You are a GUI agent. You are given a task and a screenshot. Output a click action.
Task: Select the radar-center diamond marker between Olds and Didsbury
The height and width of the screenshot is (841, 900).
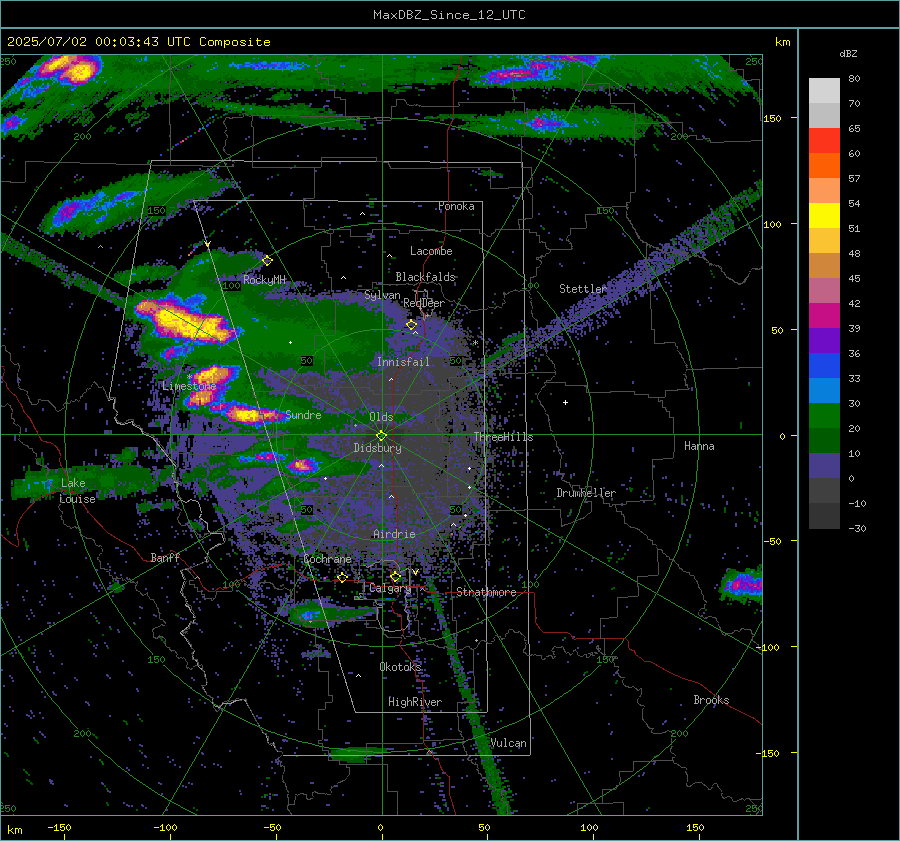click(x=381, y=436)
